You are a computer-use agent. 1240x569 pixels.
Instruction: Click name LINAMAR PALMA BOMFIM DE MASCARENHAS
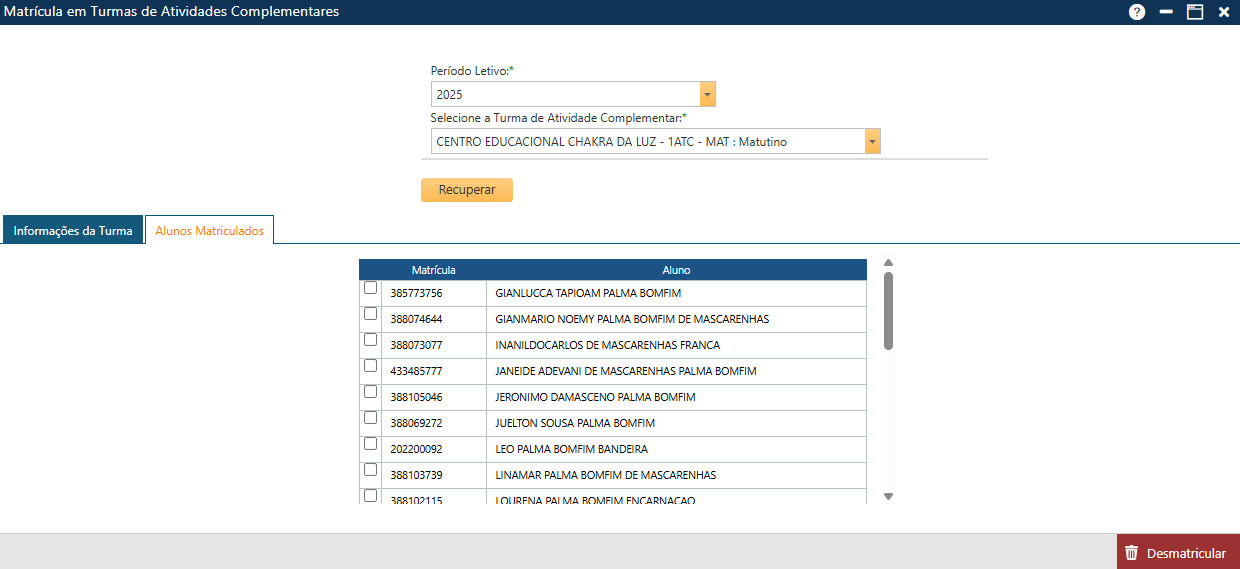coord(606,475)
